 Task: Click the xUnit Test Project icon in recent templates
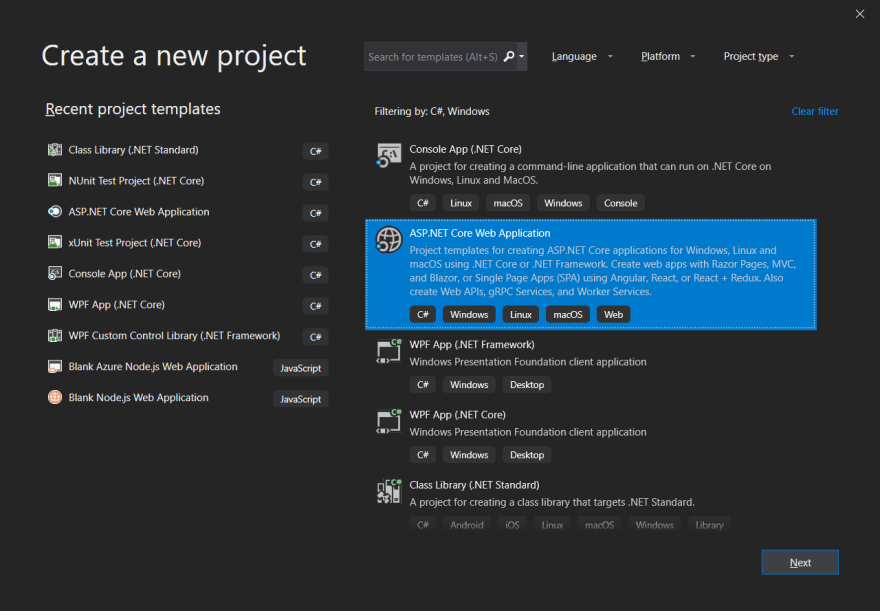point(54,243)
